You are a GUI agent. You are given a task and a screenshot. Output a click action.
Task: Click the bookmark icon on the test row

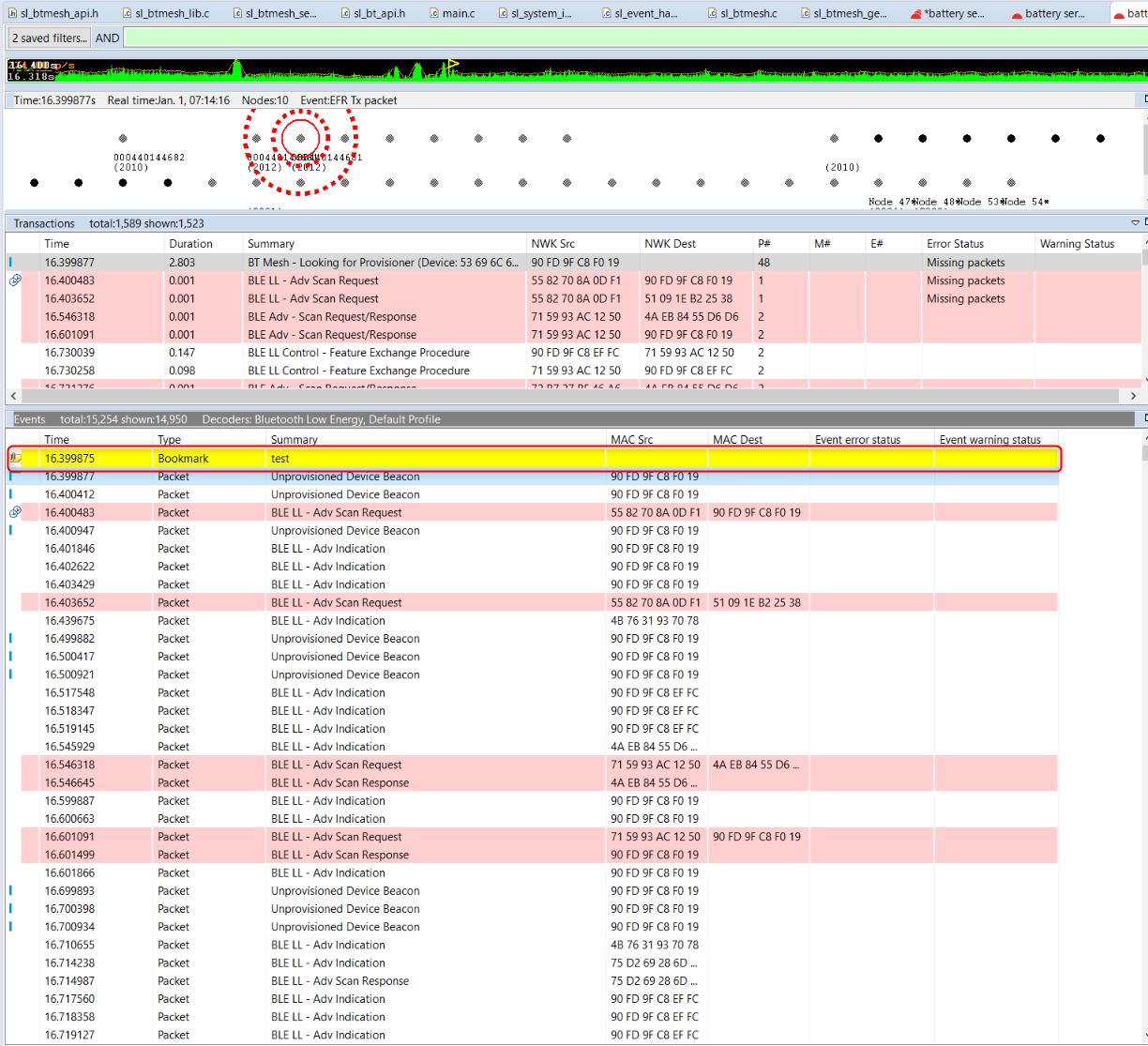[x=15, y=458]
